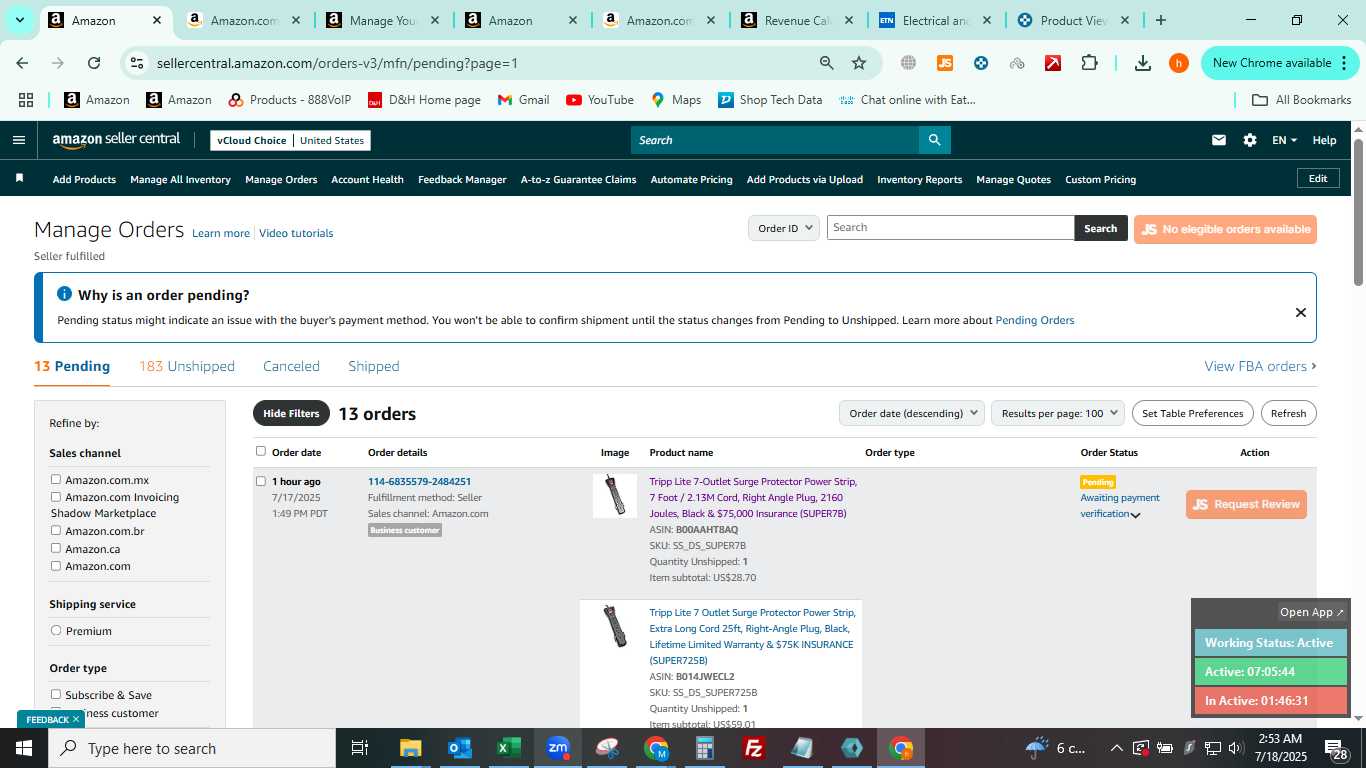Viewport: 1366px width, 768px height.
Task: Click the New Chrome available button
Action: pos(1279,63)
